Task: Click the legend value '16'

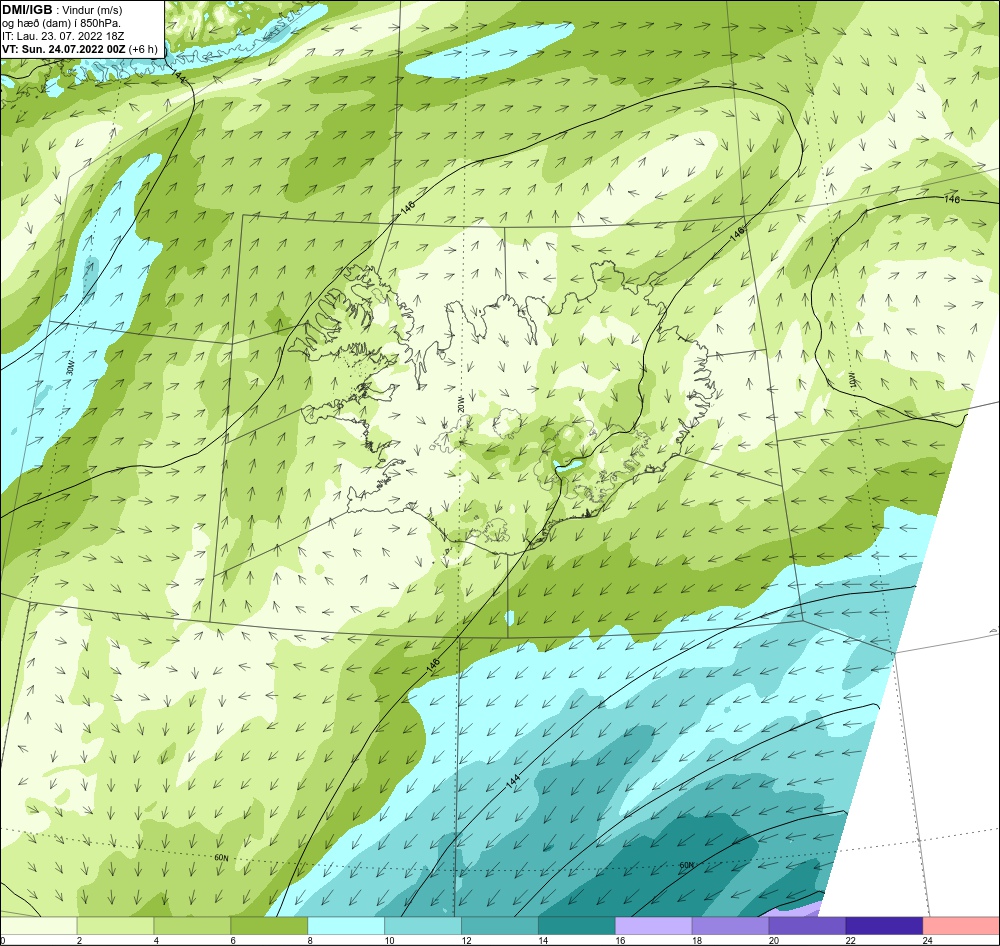Action: point(620,940)
